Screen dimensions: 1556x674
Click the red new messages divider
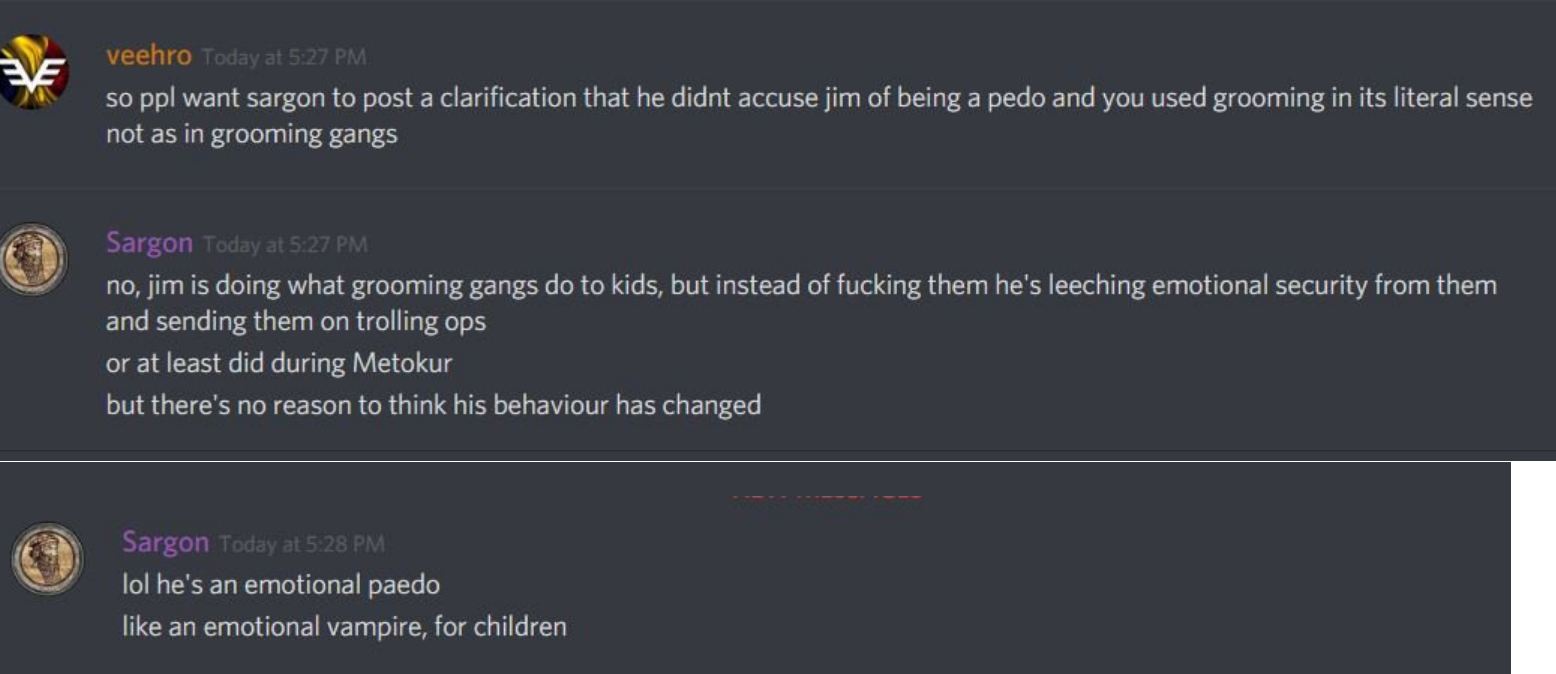(x=827, y=494)
